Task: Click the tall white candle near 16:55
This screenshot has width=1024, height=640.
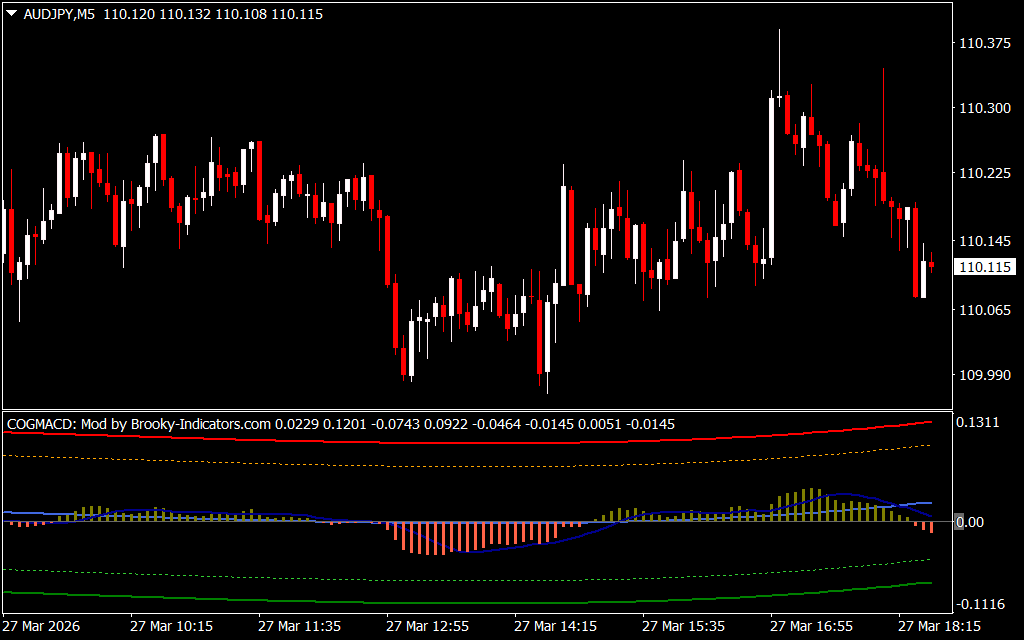Action: 771,180
